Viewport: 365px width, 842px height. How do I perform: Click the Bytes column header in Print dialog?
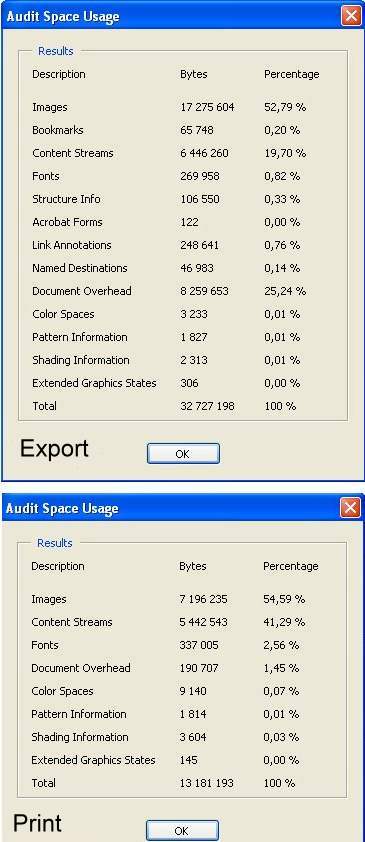click(193, 566)
